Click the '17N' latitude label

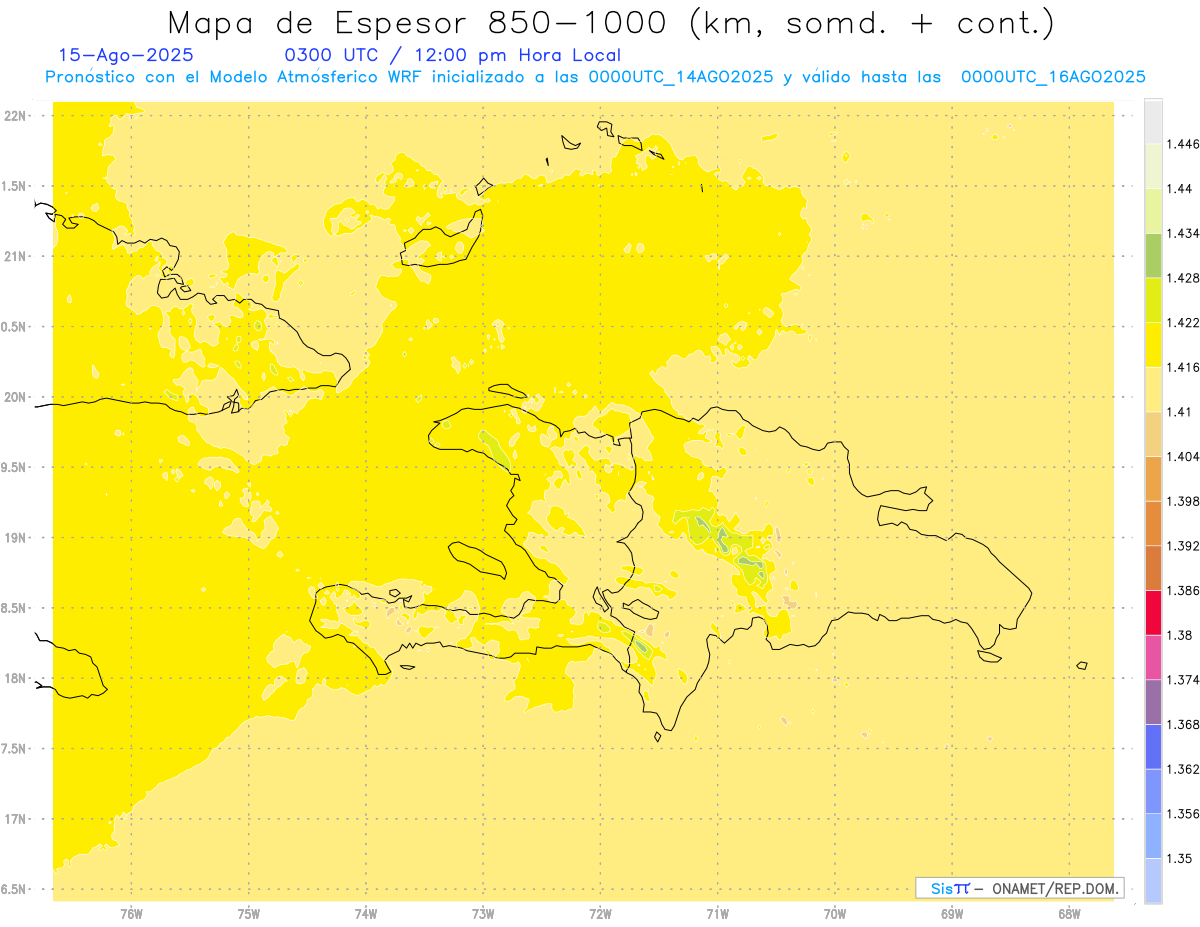15,819
